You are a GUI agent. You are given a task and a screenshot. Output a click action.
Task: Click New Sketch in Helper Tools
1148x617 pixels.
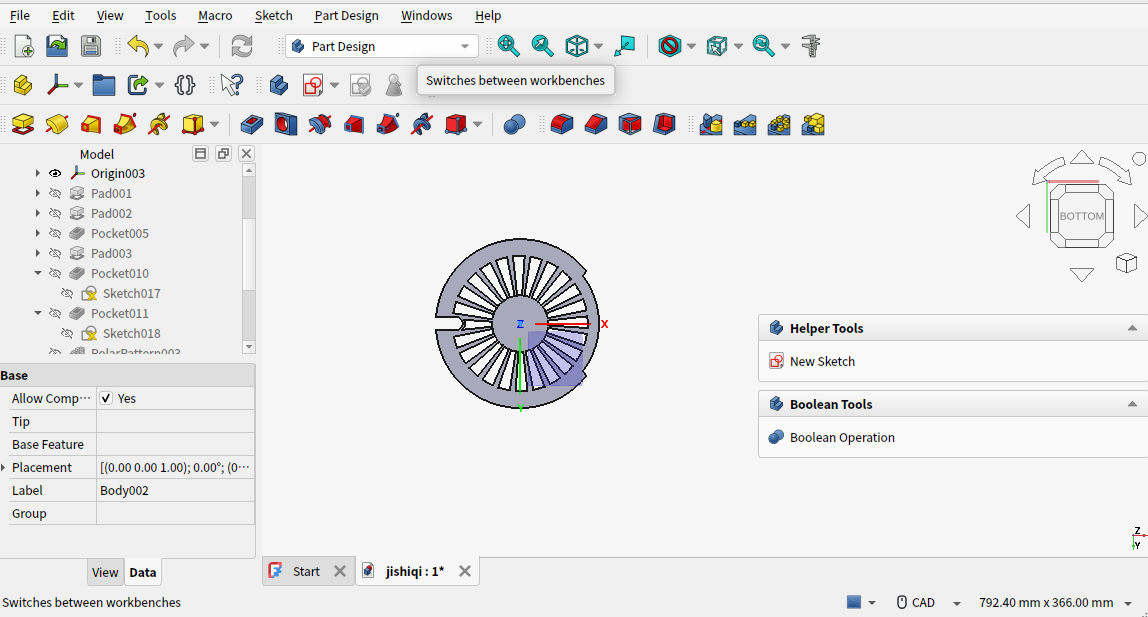(822, 361)
